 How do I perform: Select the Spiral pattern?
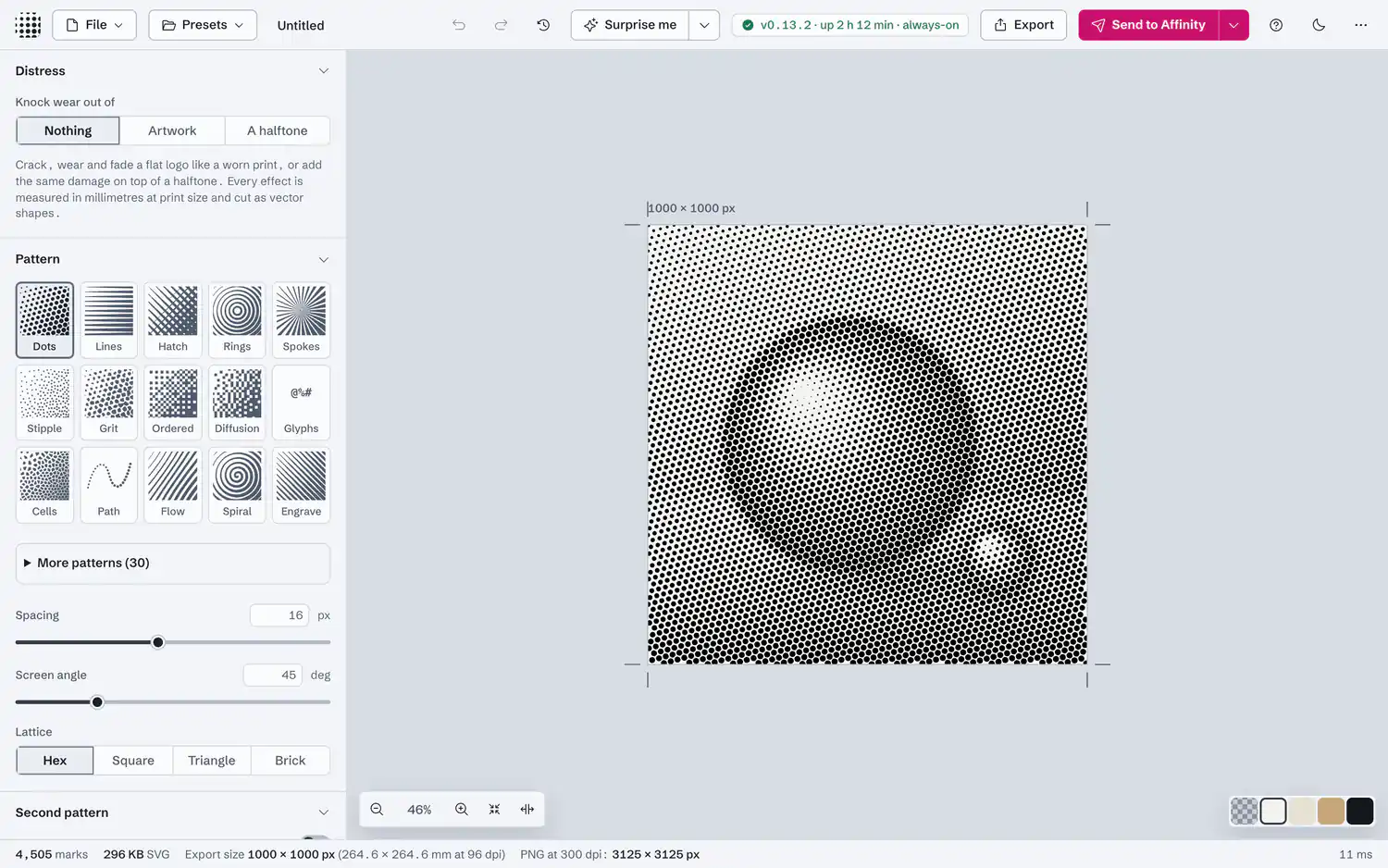(237, 485)
